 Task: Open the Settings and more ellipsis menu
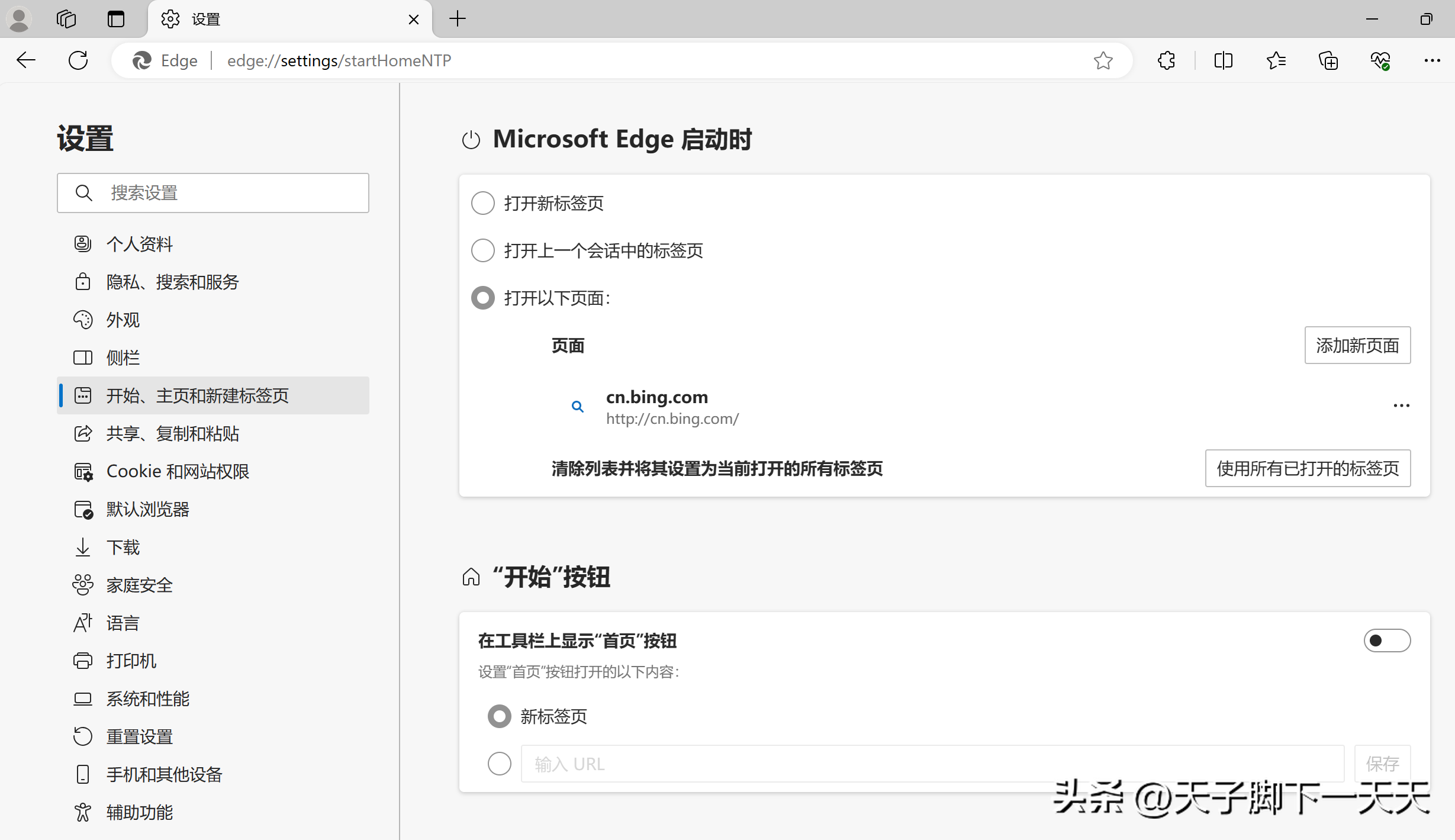pyautogui.click(x=1432, y=60)
